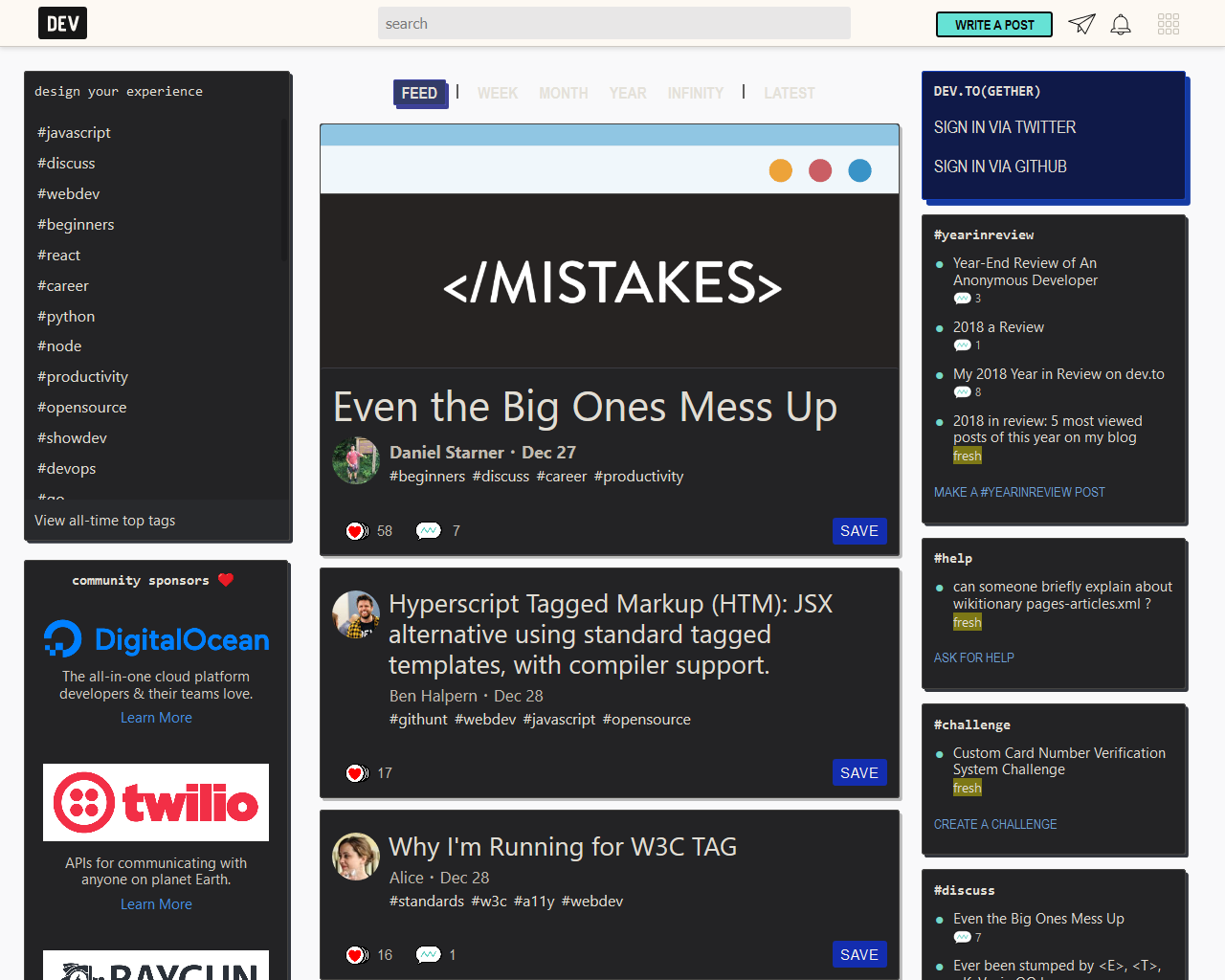This screenshot has width=1225, height=980.
Task: Open messages with the paper plane icon
Action: pos(1080,23)
